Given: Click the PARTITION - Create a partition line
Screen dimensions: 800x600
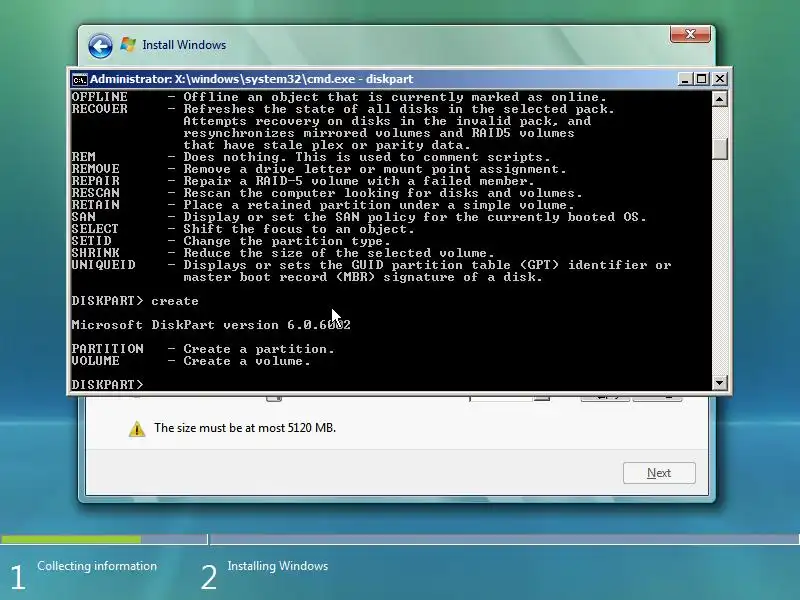Looking at the screenshot, I should point(203,349).
